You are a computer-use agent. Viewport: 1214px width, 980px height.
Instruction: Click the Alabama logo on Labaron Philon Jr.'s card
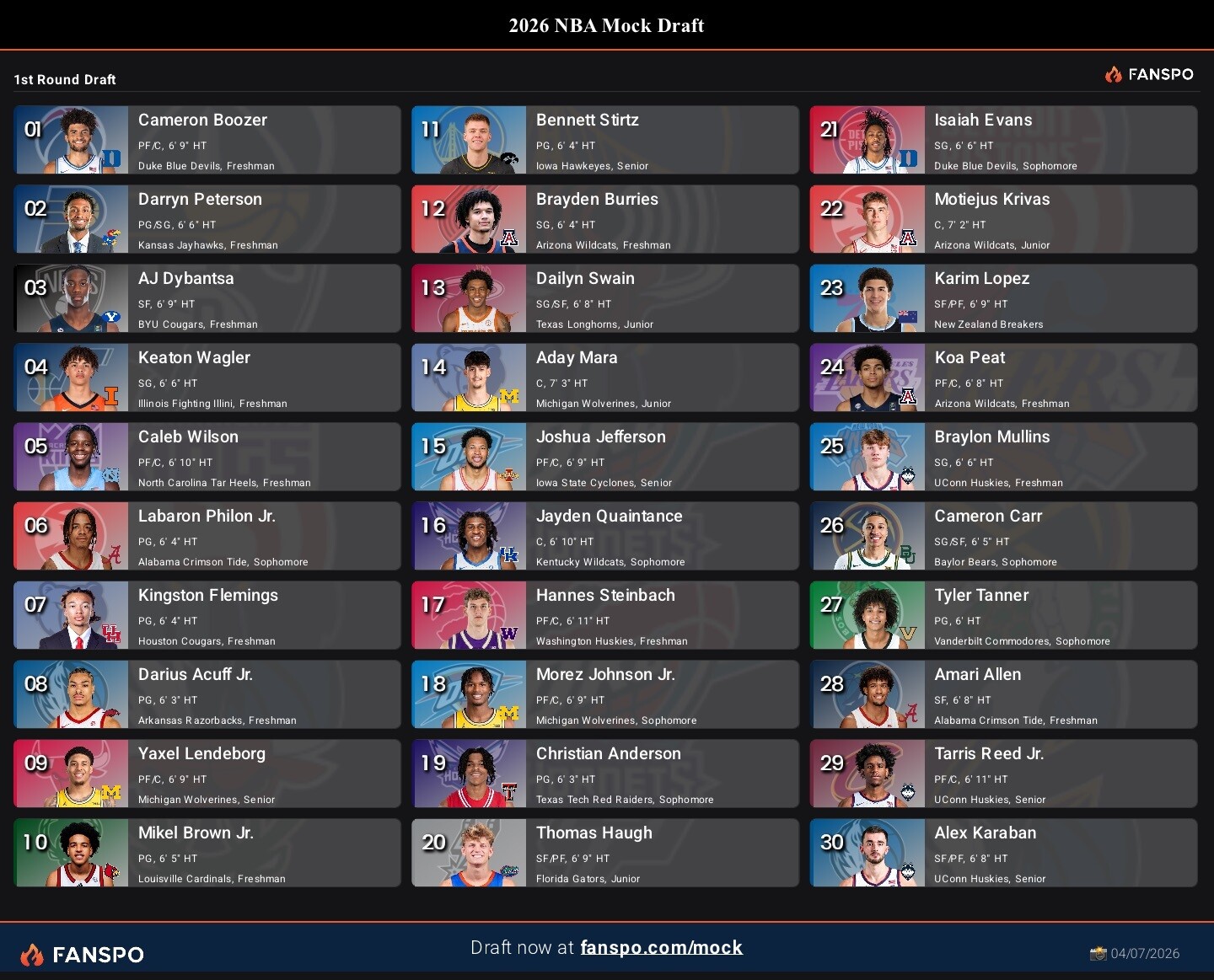[x=111, y=554]
